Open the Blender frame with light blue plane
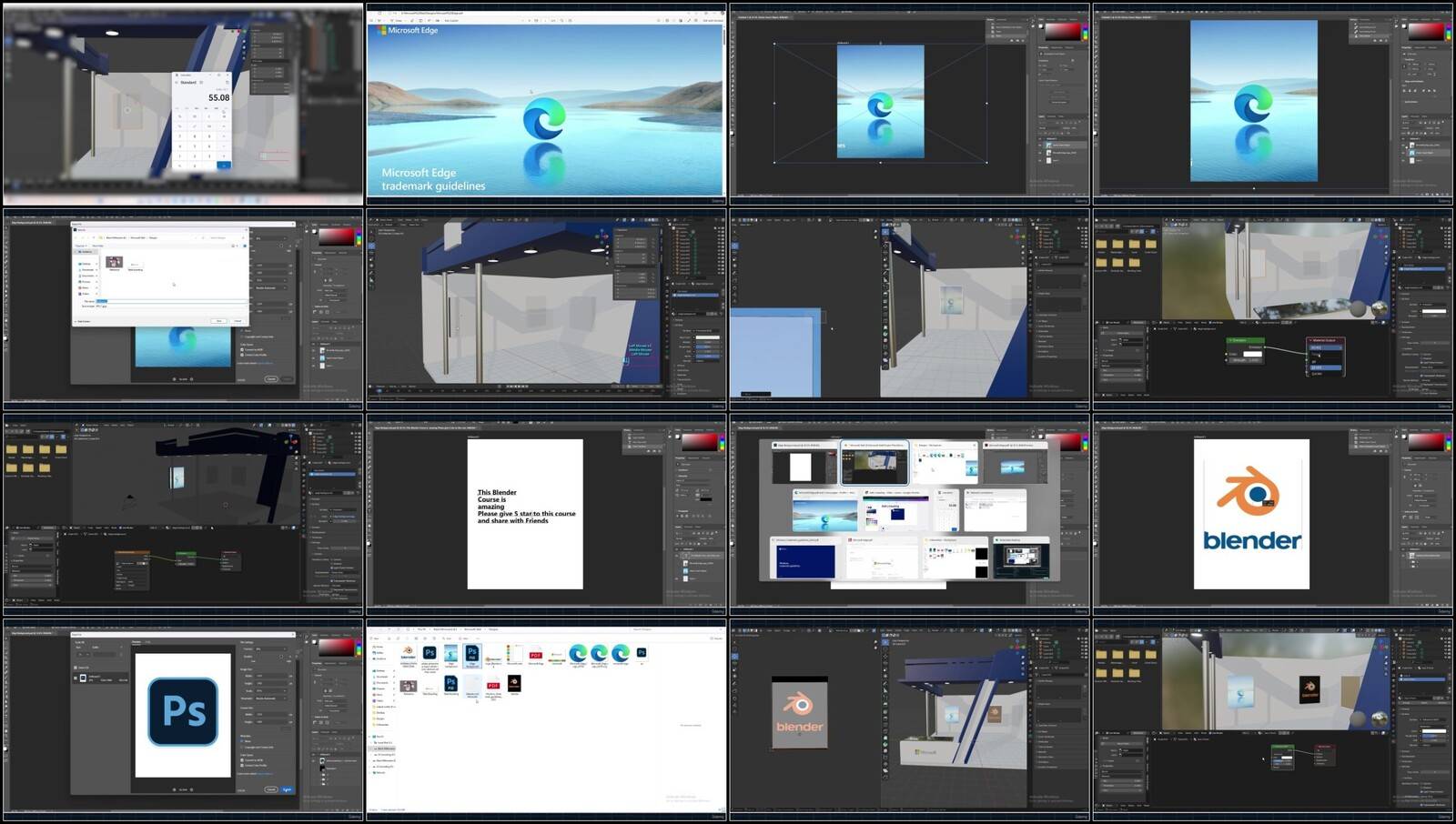 [x=909, y=309]
